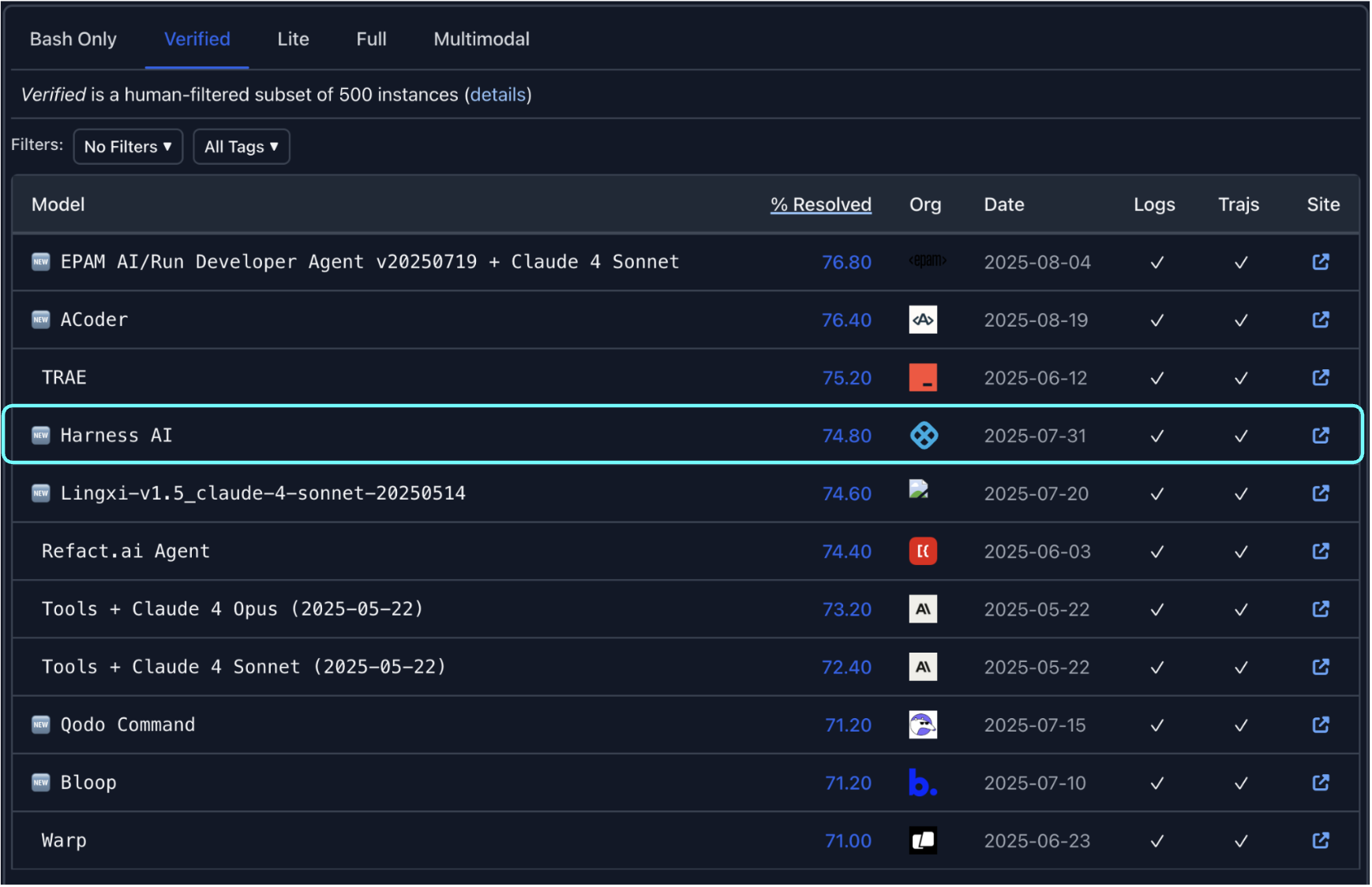Open the external site link for EPAM AI/Run row
The image size is (1372, 887).
tap(1321, 262)
